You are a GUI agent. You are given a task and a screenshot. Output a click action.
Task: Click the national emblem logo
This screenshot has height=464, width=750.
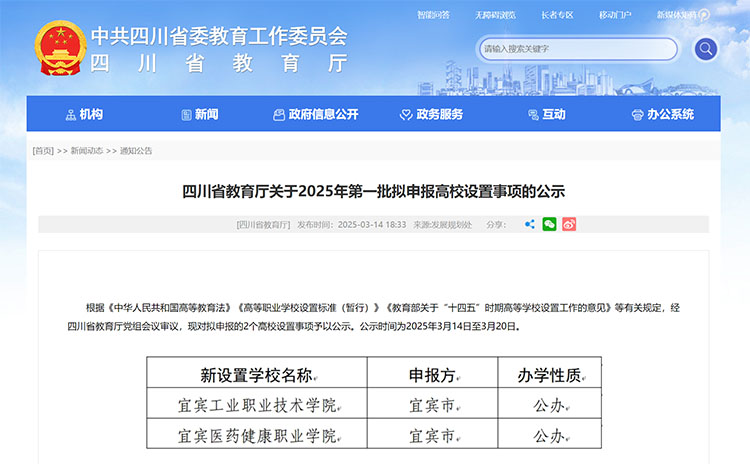coord(61,49)
